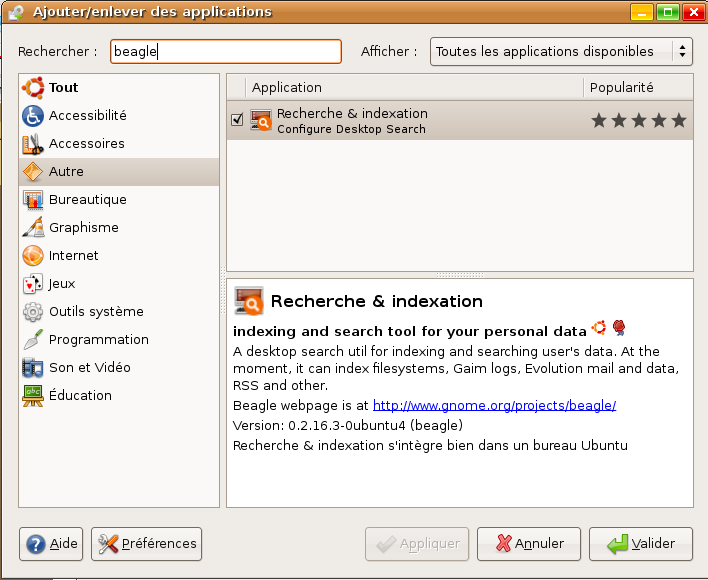Click the Valider button
Image resolution: width=708 pixels, height=580 pixels.
pos(641,543)
